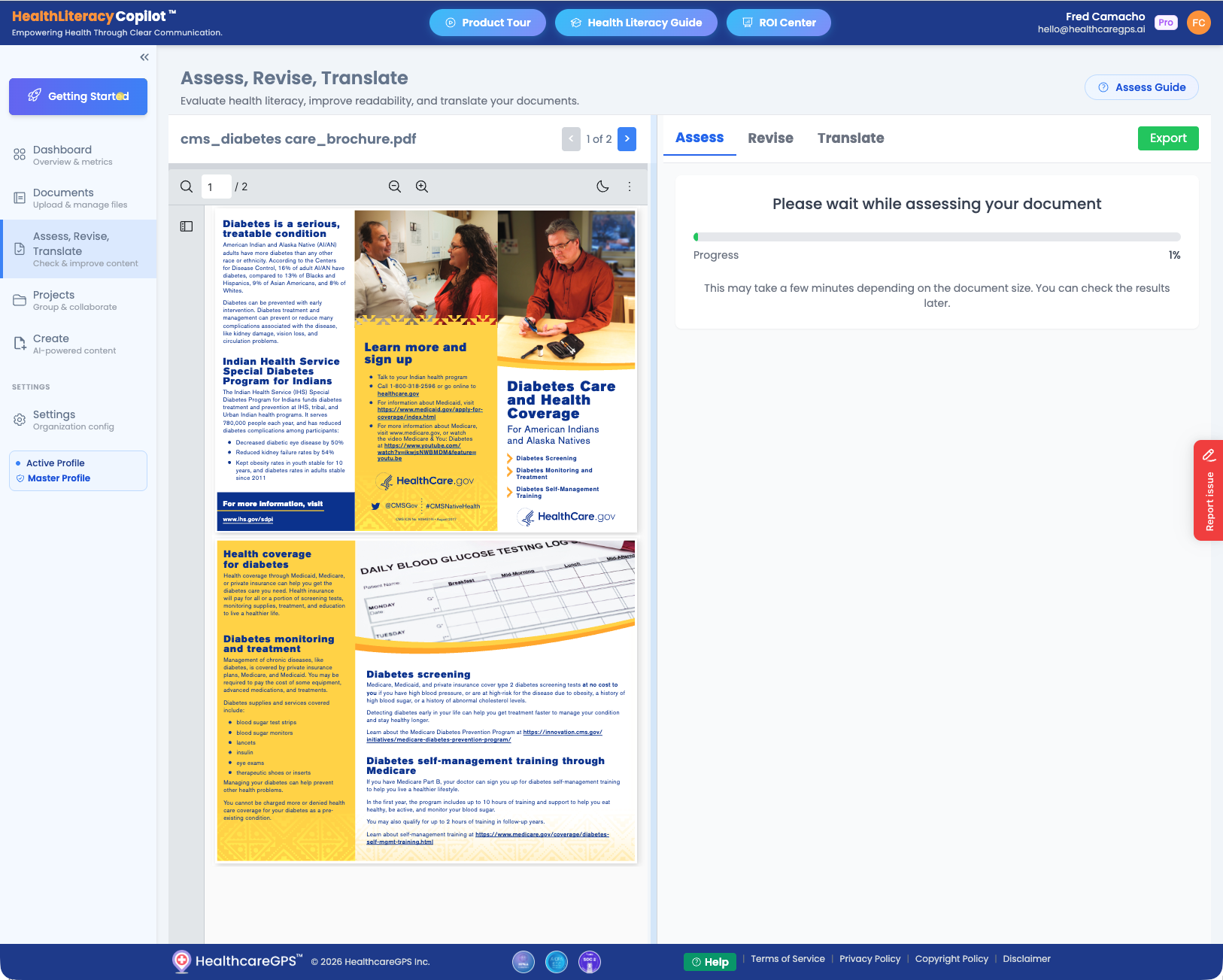Toggle dark mode in the PDF toolbar
1223x980 pixels.
click(602, 186)
